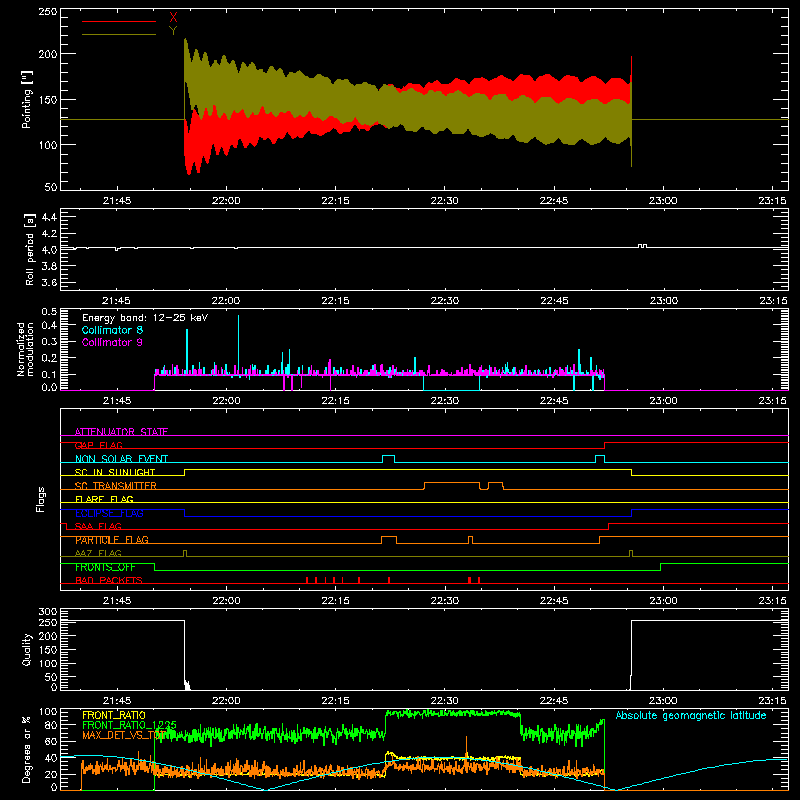Click the 3.6 tick on Roll period axis
This screenshot has width=800, height=800.
pos(49,282)
